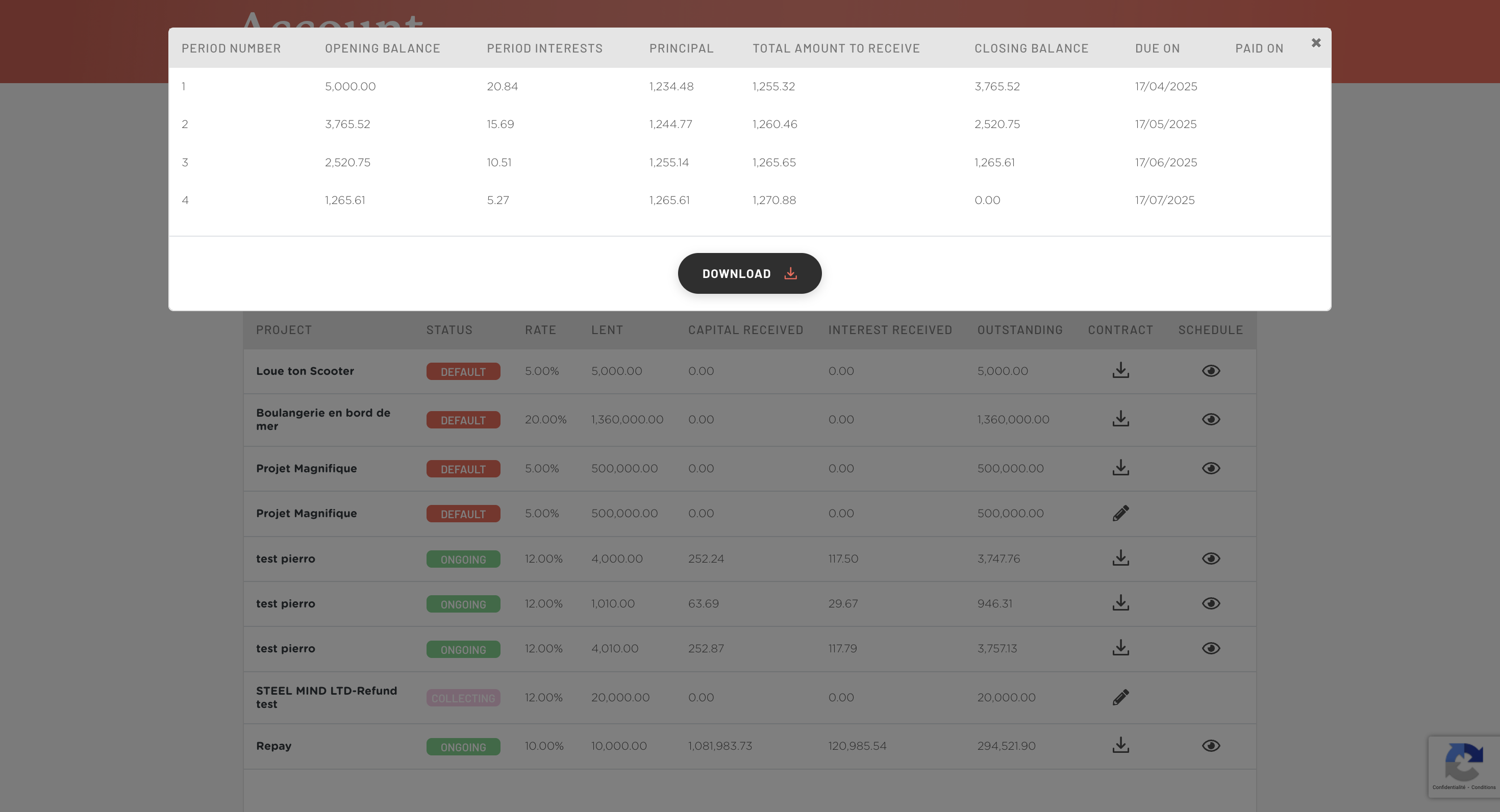The height and width of the screenshot is (812, 1500).
Task: Click DEFAULT badge for Loue ton Scooter
Action: click(463, 371)
